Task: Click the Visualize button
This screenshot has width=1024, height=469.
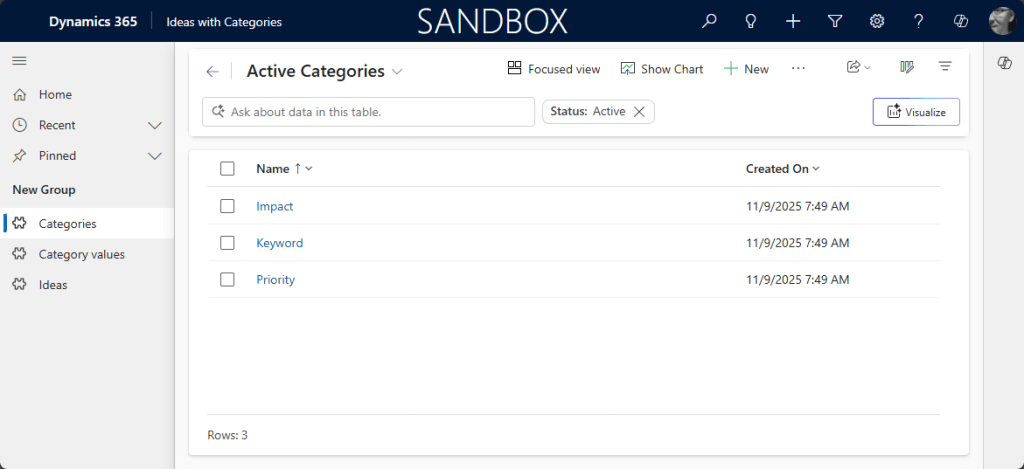Action: (916, 112)
